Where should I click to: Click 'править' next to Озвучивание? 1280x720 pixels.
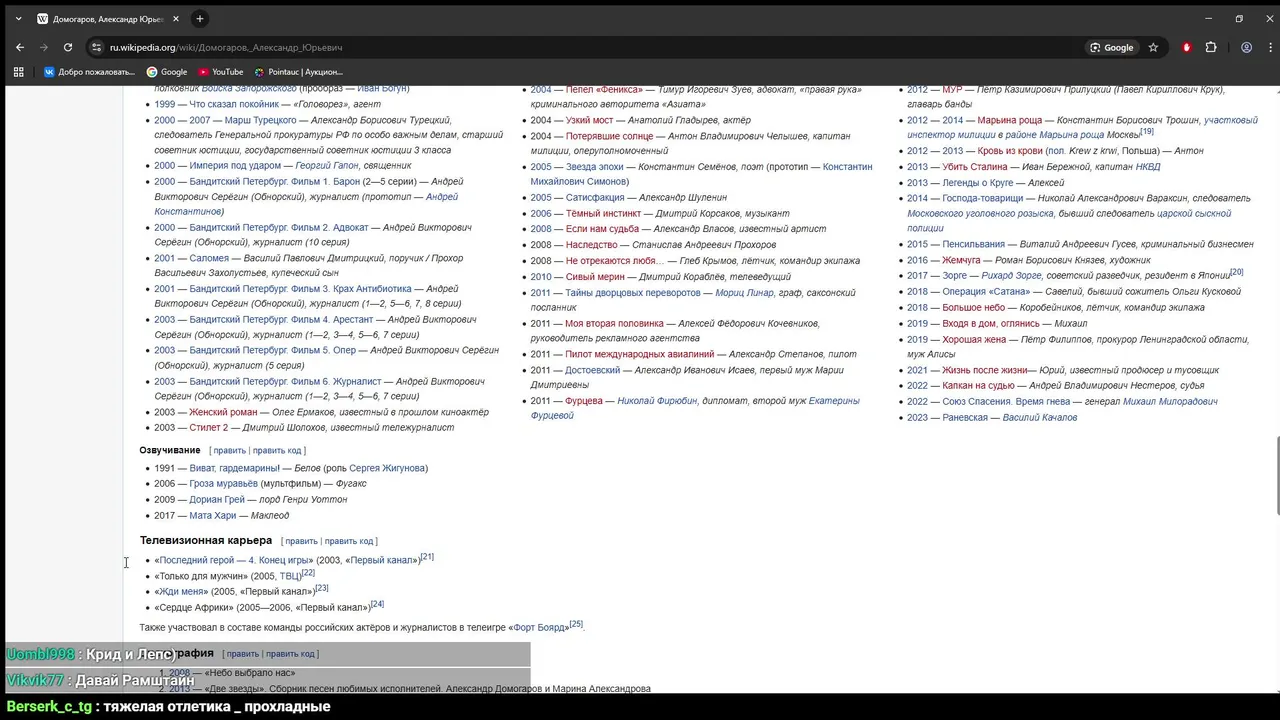229,451
